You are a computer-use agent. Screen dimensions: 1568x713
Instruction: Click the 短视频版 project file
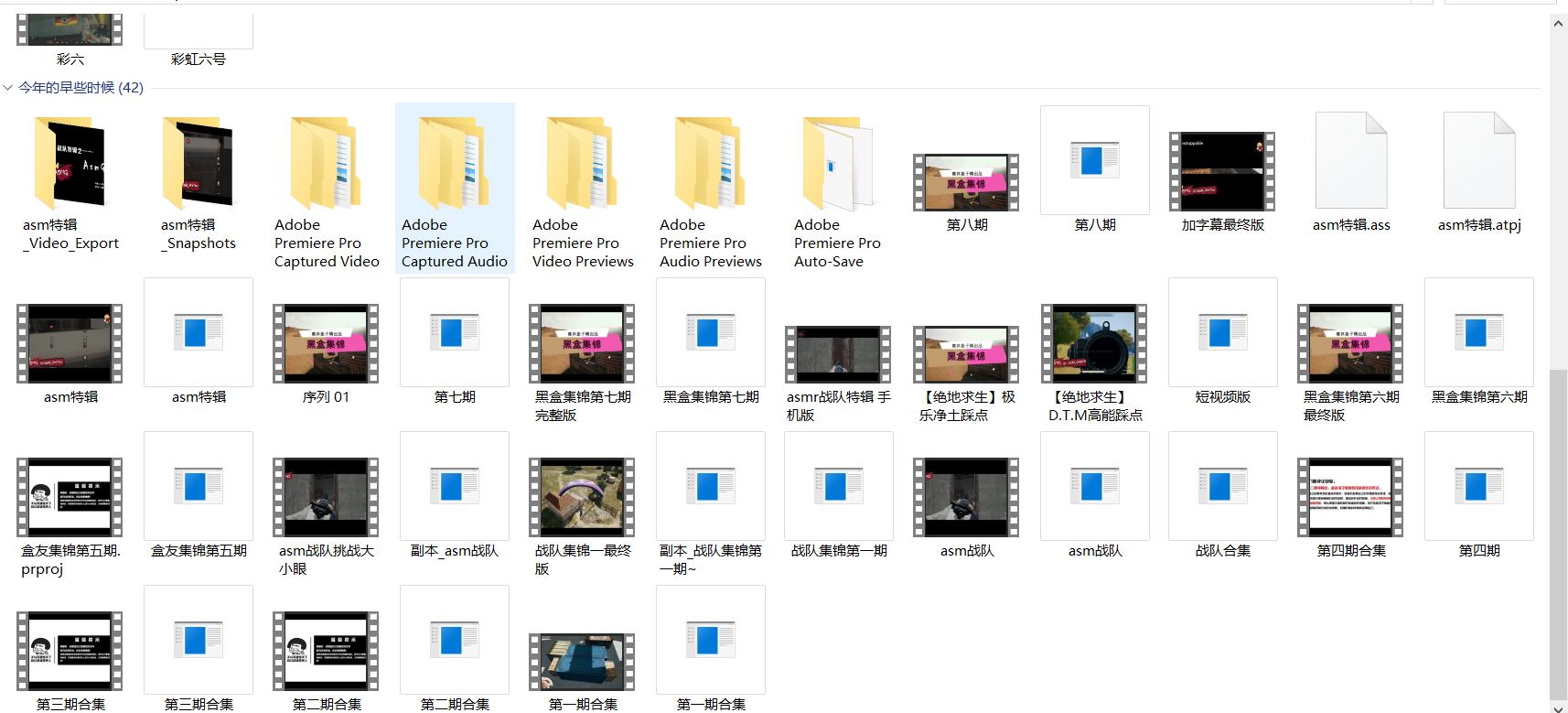(x=1223, y=333)
